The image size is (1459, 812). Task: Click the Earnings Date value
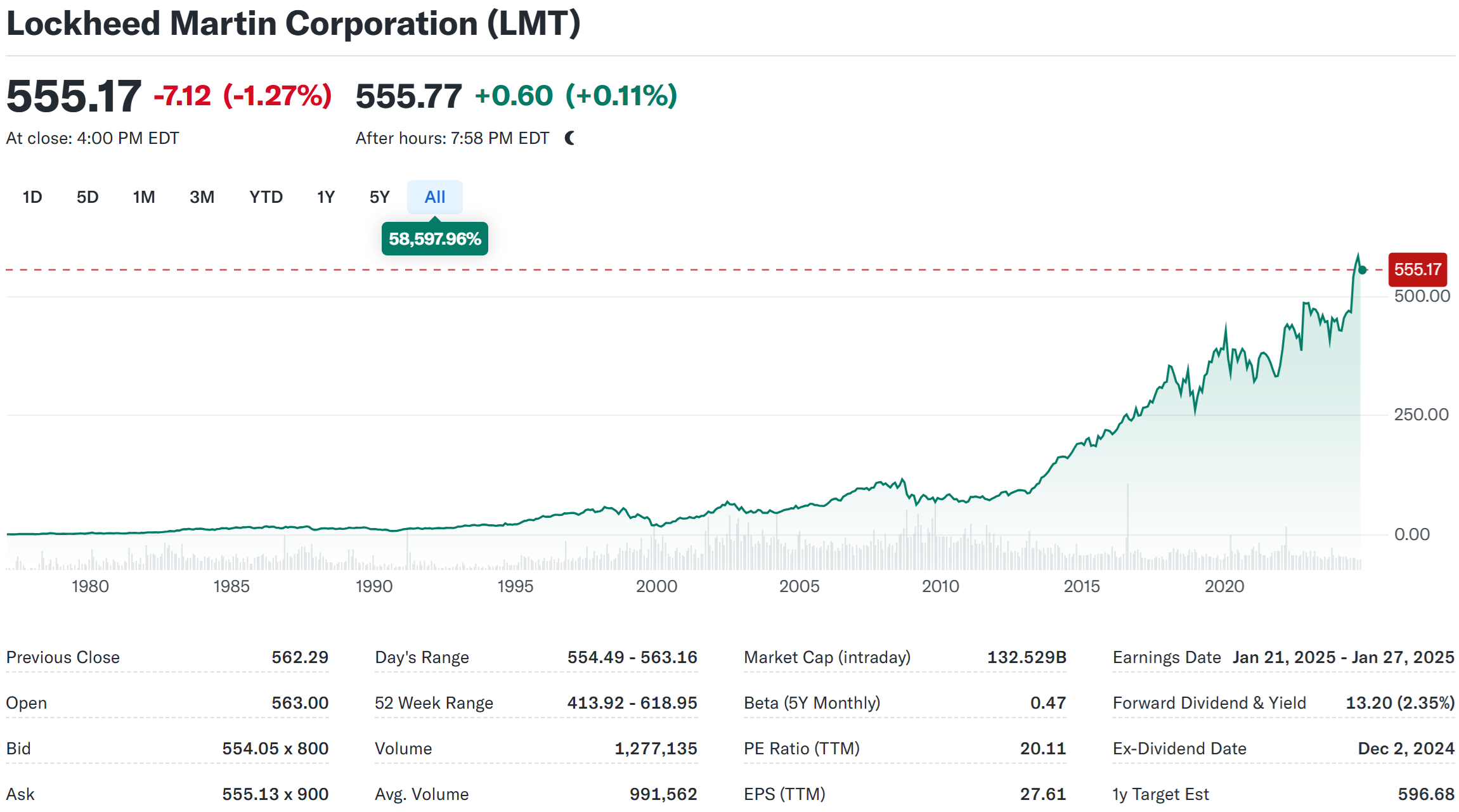pos(1344,657)
